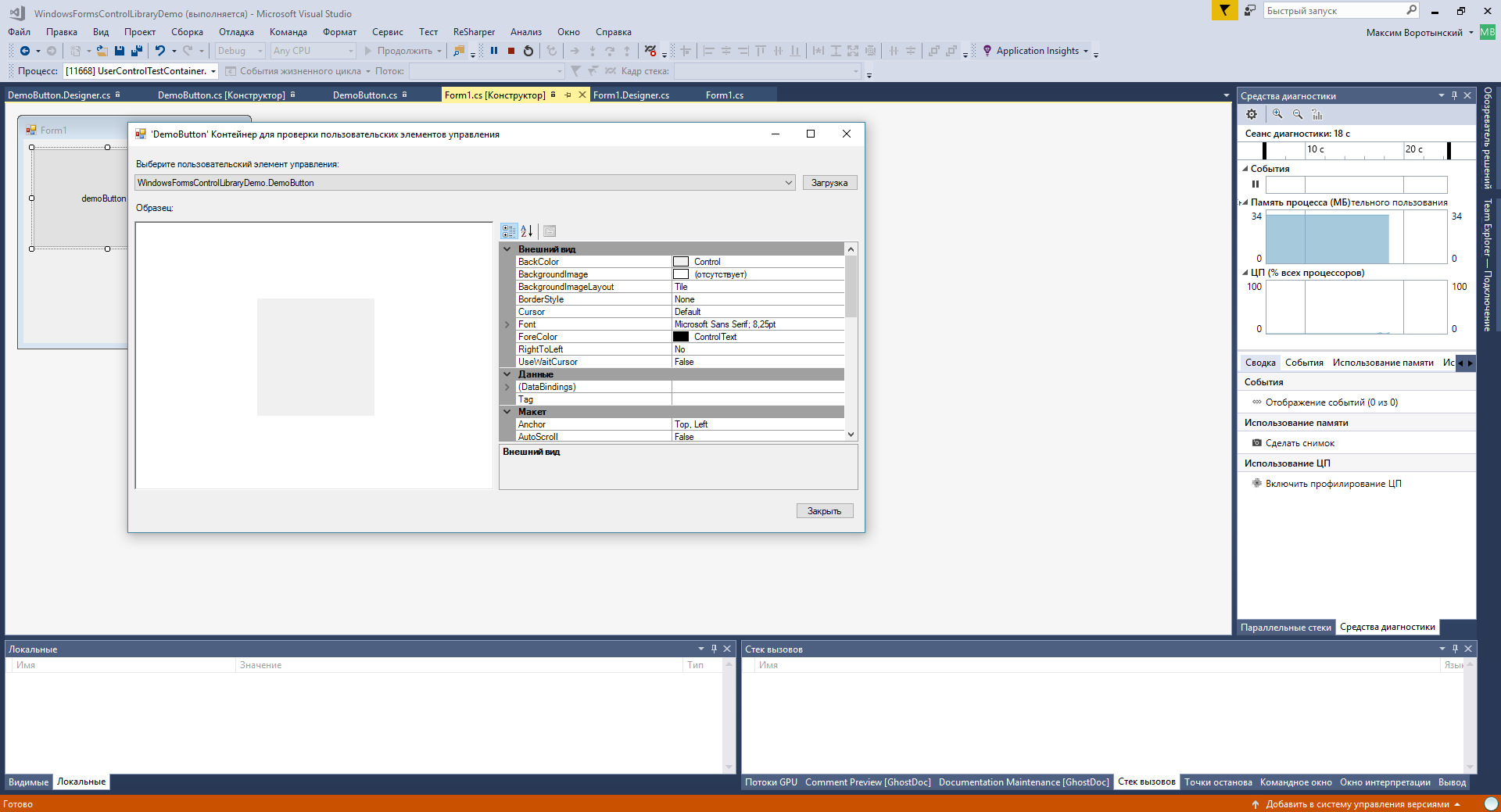1501x812 pixels.
Task: Click the Save All icon in toolbar
Action: click(137, 51)
